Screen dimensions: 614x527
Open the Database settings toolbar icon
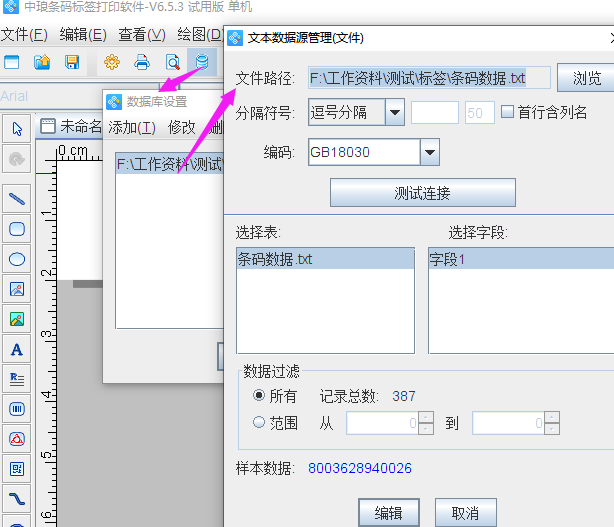[202, 62]
